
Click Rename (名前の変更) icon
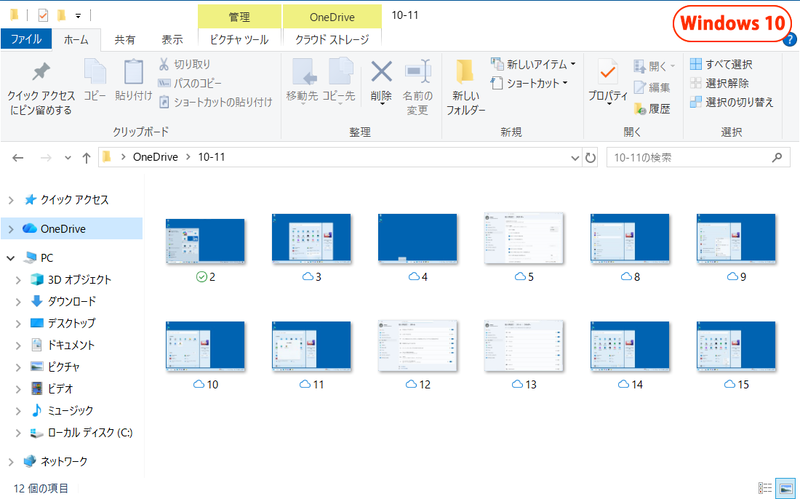pos(417,72)
